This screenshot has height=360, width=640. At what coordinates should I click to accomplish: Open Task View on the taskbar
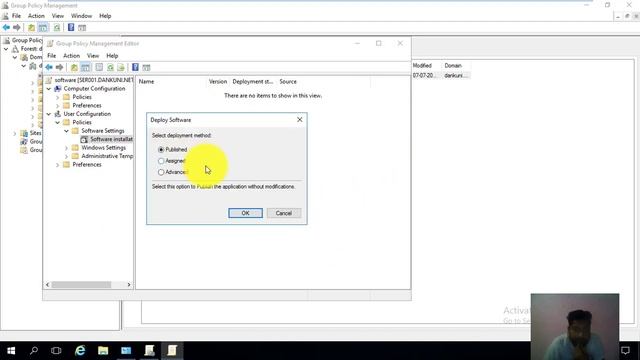pyautogui.click(x=56, y=351)
